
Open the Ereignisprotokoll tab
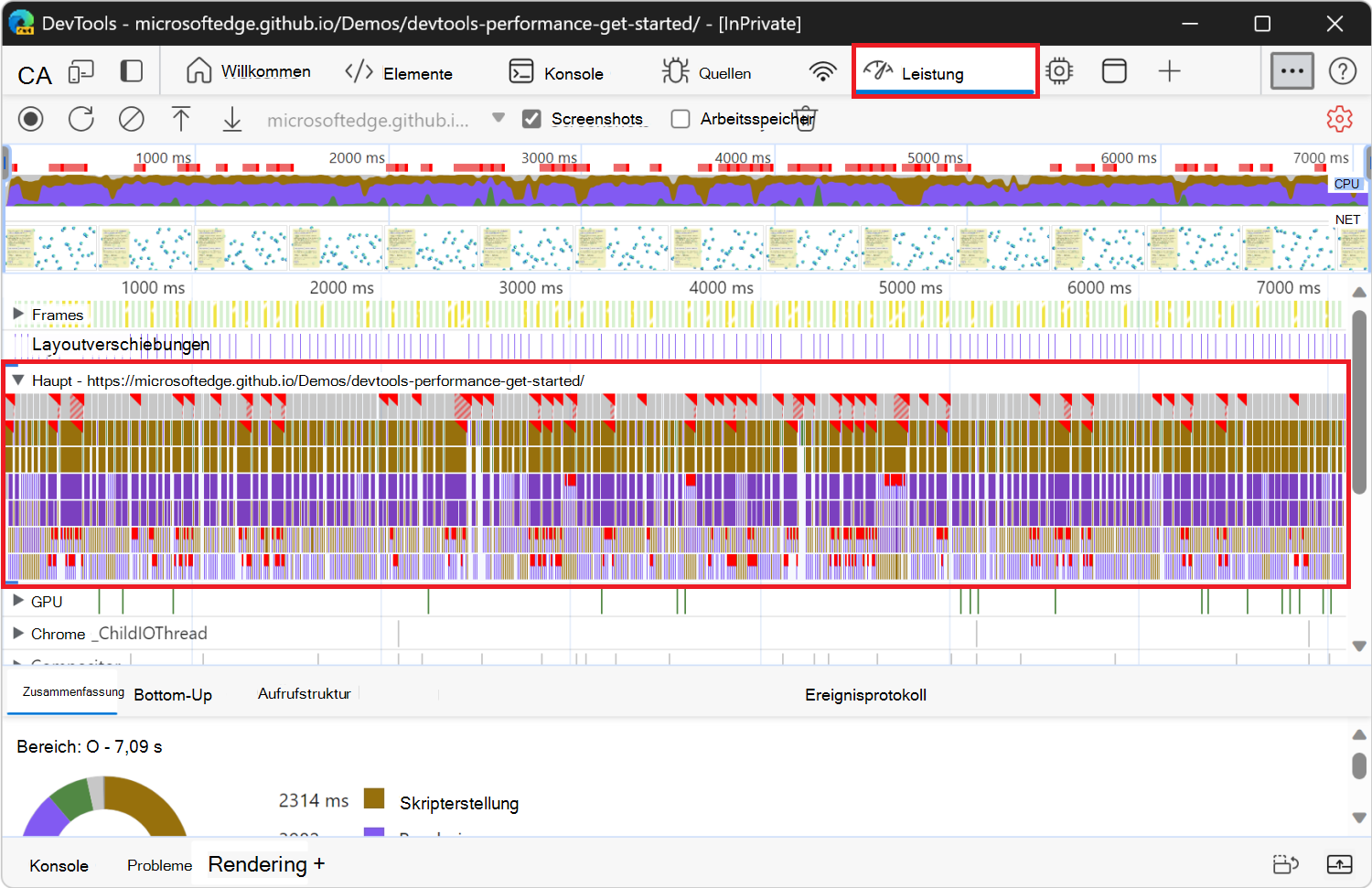point(865,695)
